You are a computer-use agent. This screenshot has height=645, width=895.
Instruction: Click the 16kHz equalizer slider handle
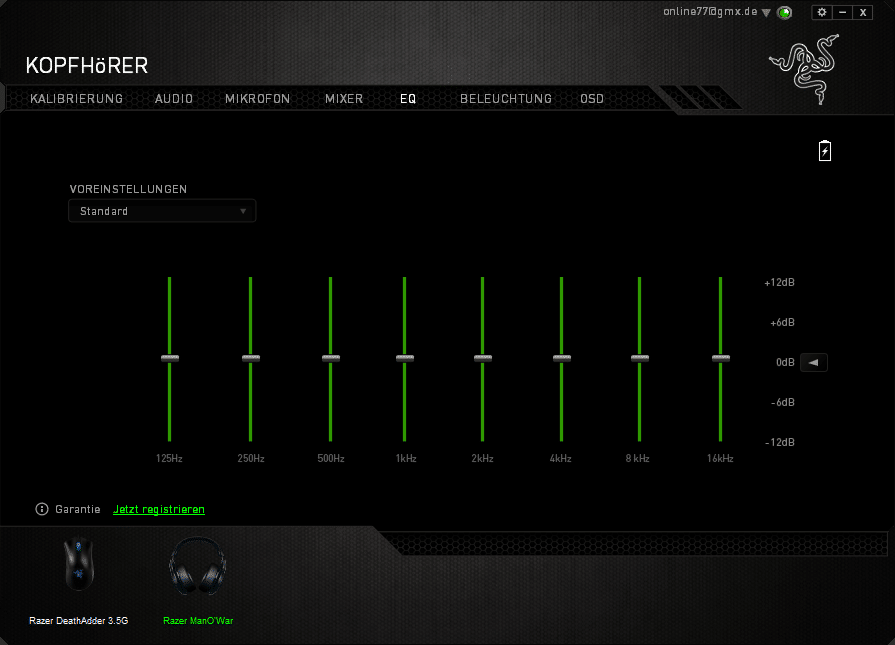720,358
